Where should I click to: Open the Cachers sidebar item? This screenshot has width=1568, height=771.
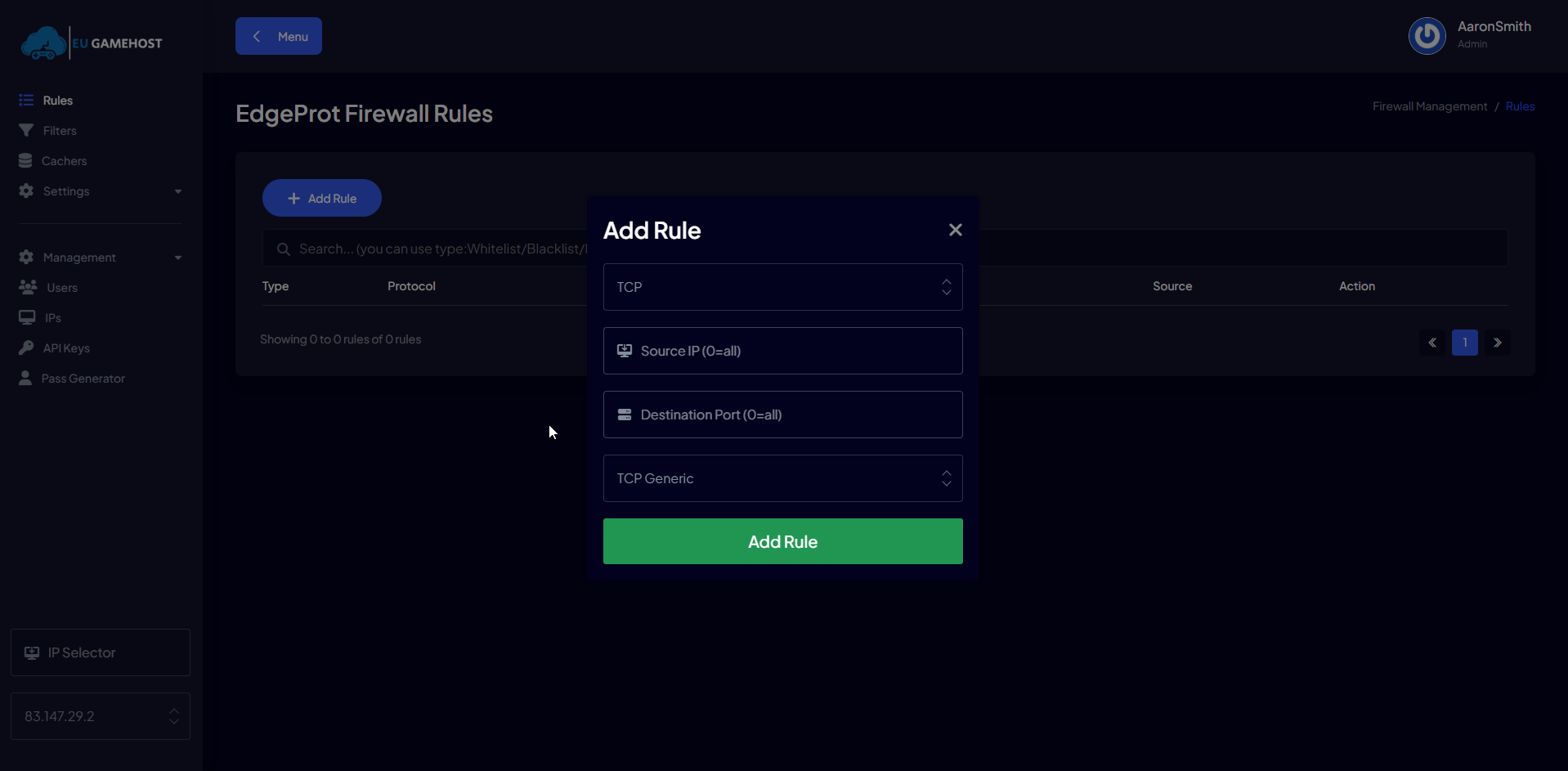pyautogui.click(x=64, y=161)
